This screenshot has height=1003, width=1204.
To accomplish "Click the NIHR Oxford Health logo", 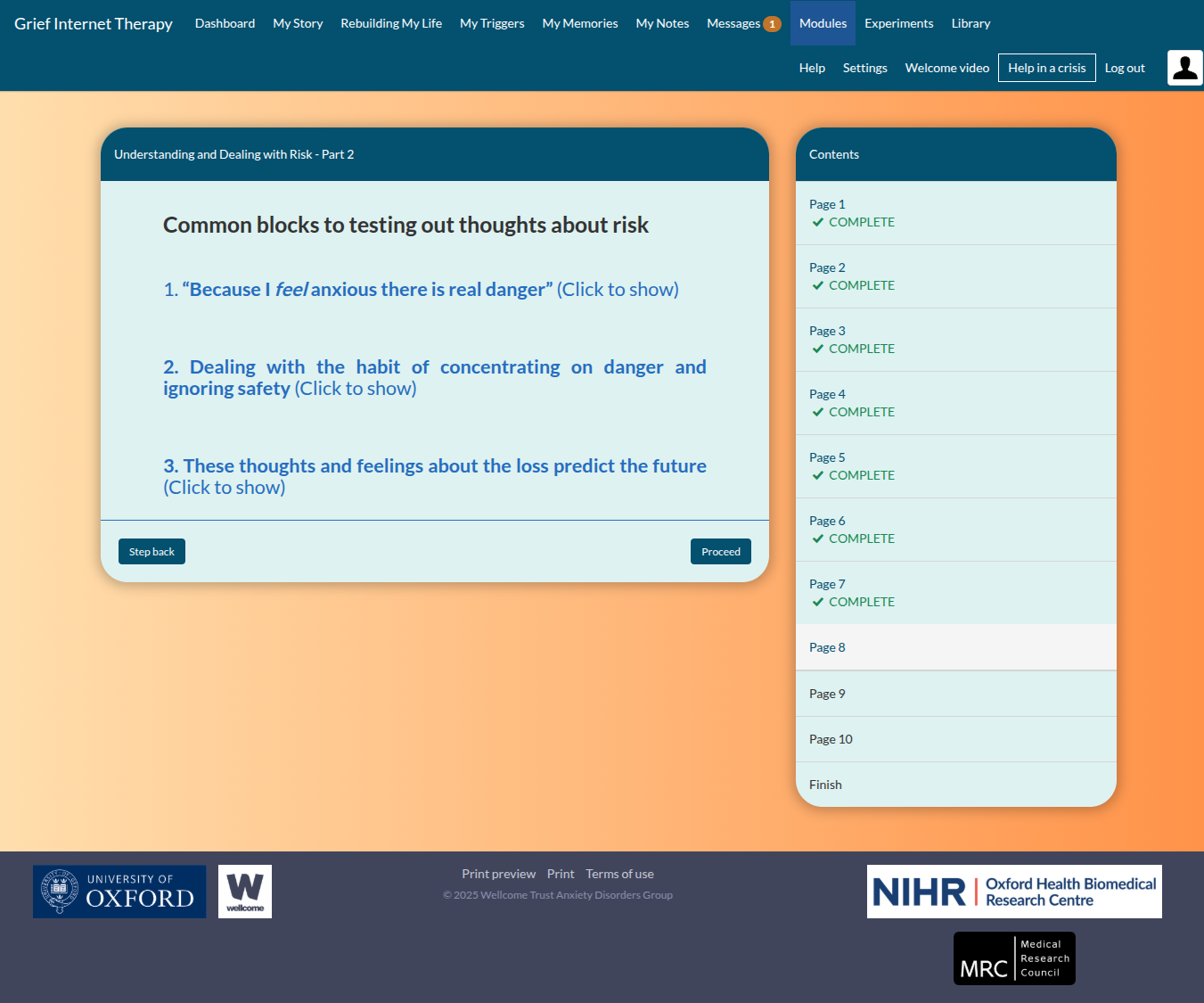I will click(1014, 892).
